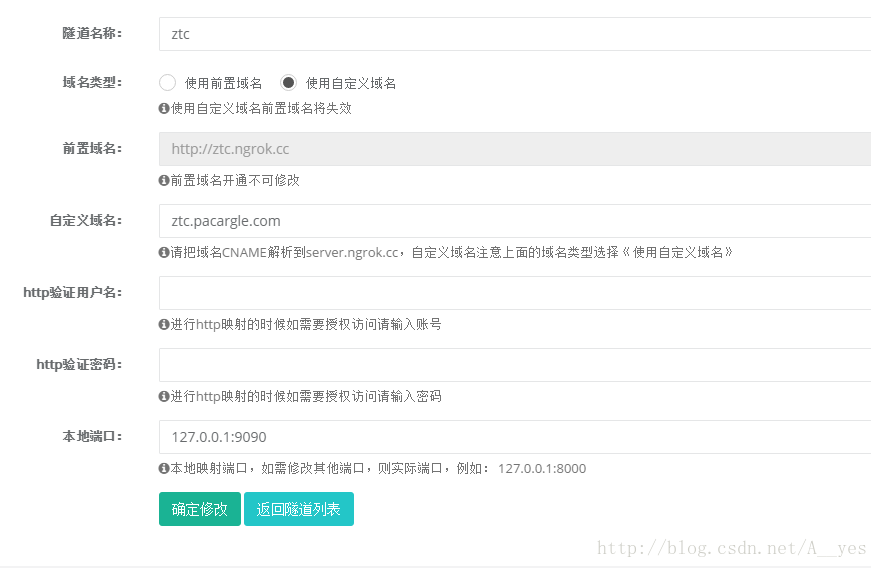The width and height of the screenshot is (878, 568).
Task: Click the 本地端口 label
Action: 92,436
